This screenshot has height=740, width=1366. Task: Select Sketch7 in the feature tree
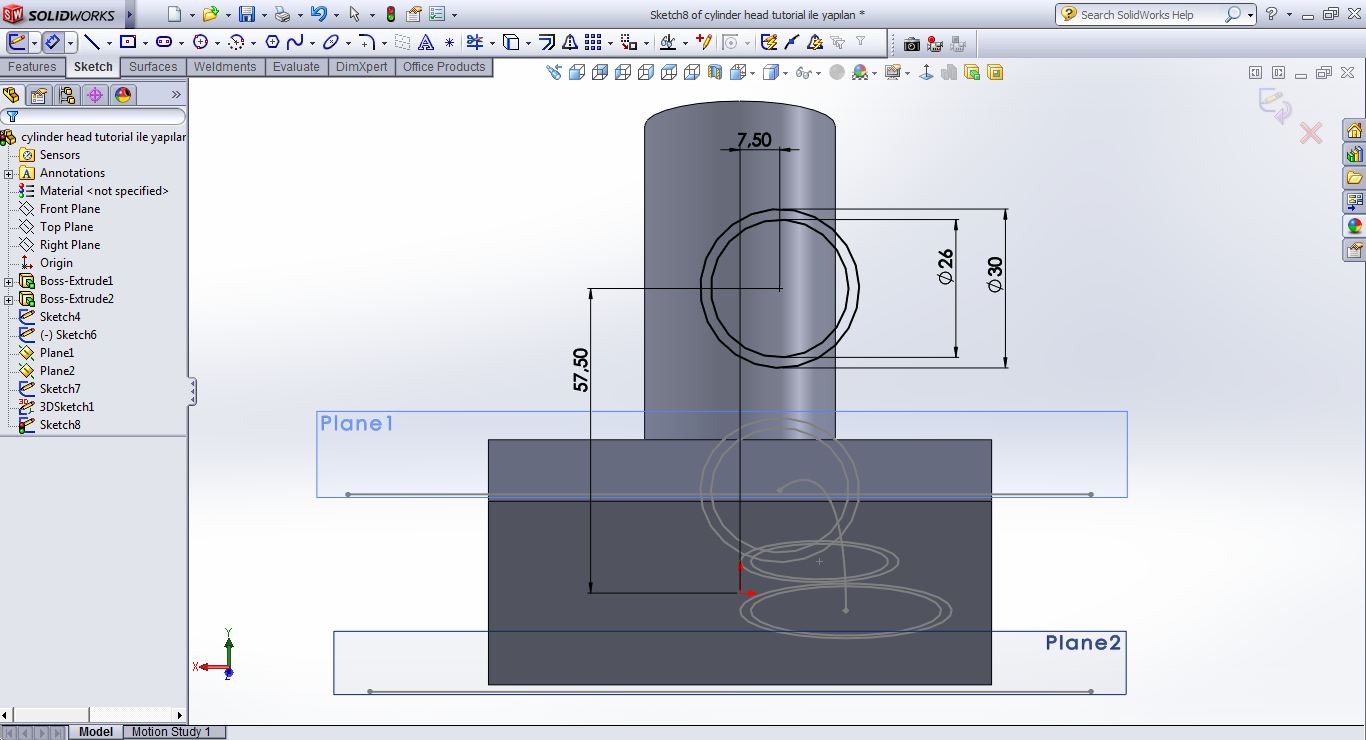60,389
